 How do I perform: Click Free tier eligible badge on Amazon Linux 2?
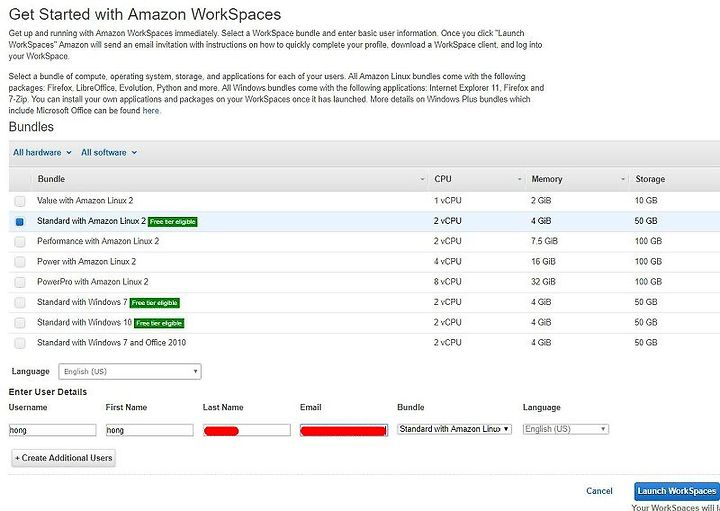coord(173,222)
